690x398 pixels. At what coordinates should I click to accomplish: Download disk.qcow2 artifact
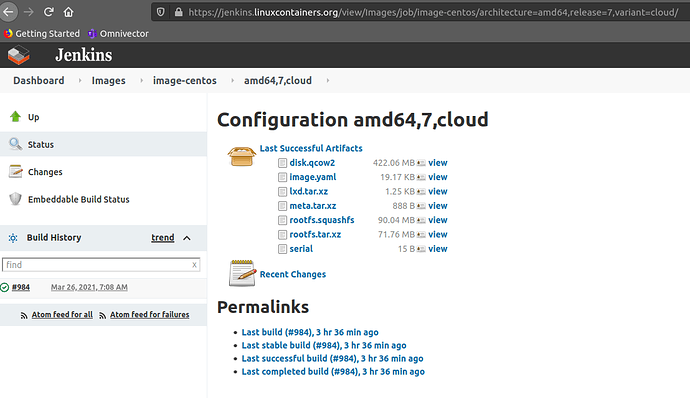pos(312,162)
